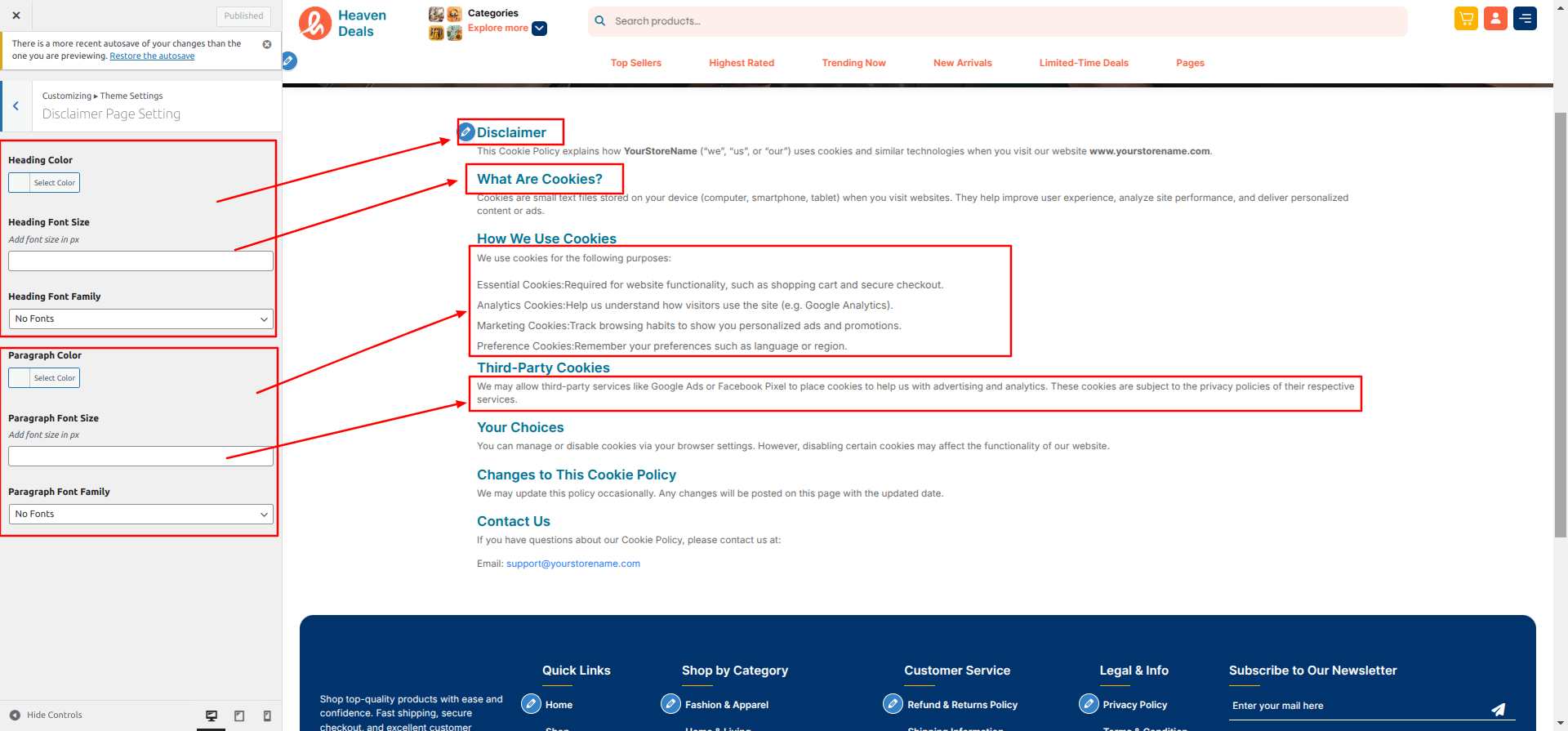Switch to tablet preview mode
The width and height of the screenshot is (1568, 731).
pos(239,715)
